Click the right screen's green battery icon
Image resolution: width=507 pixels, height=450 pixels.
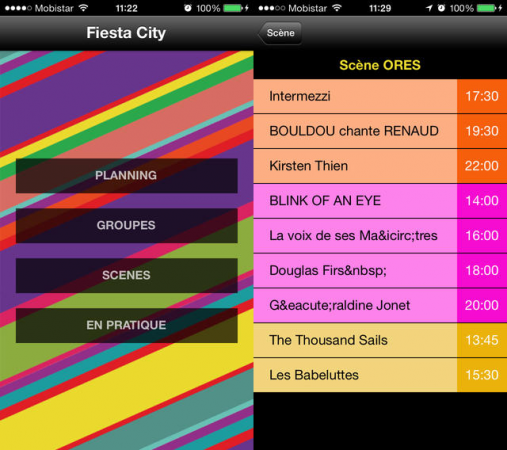point(487,8)
